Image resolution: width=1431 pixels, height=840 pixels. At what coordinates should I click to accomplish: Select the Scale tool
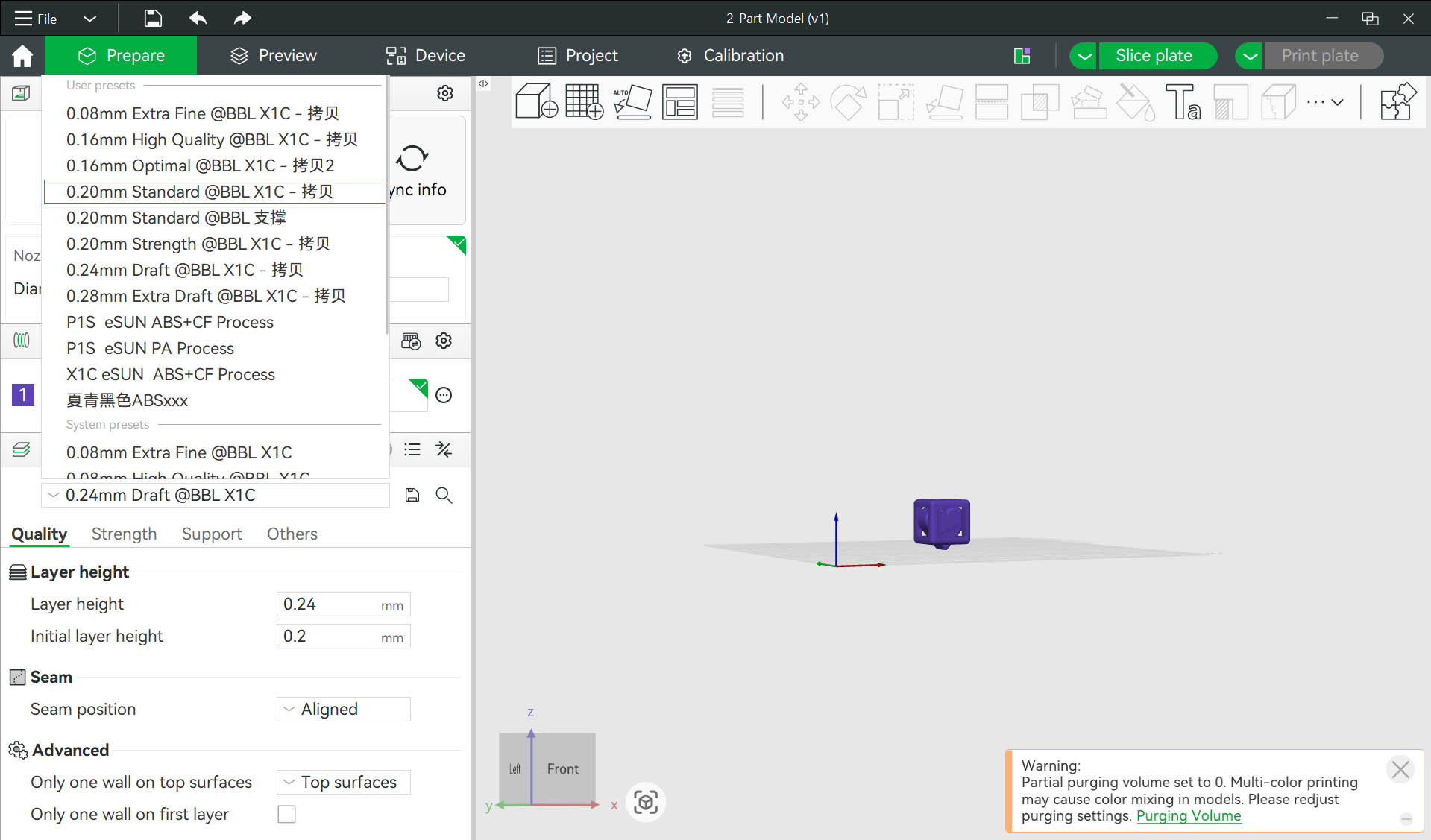coord(896,101)
